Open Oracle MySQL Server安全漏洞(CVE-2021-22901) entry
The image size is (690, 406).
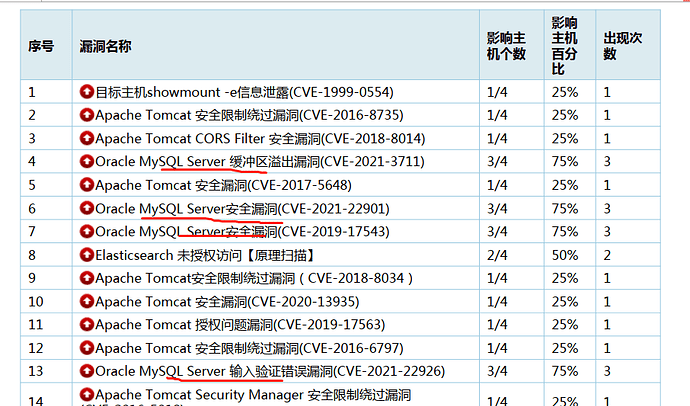(x=242, y=208)
